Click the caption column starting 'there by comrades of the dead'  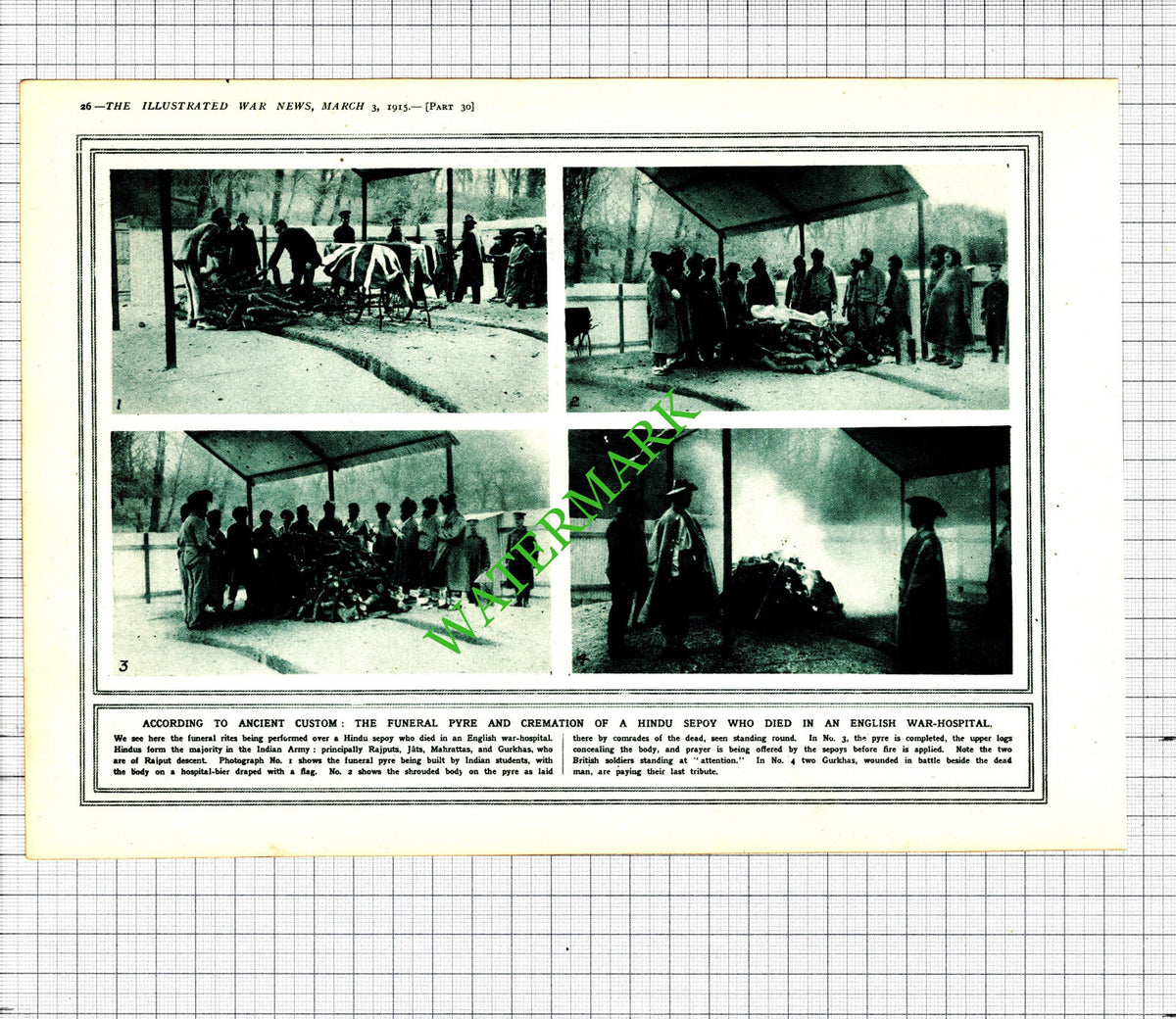coord(792,754)
